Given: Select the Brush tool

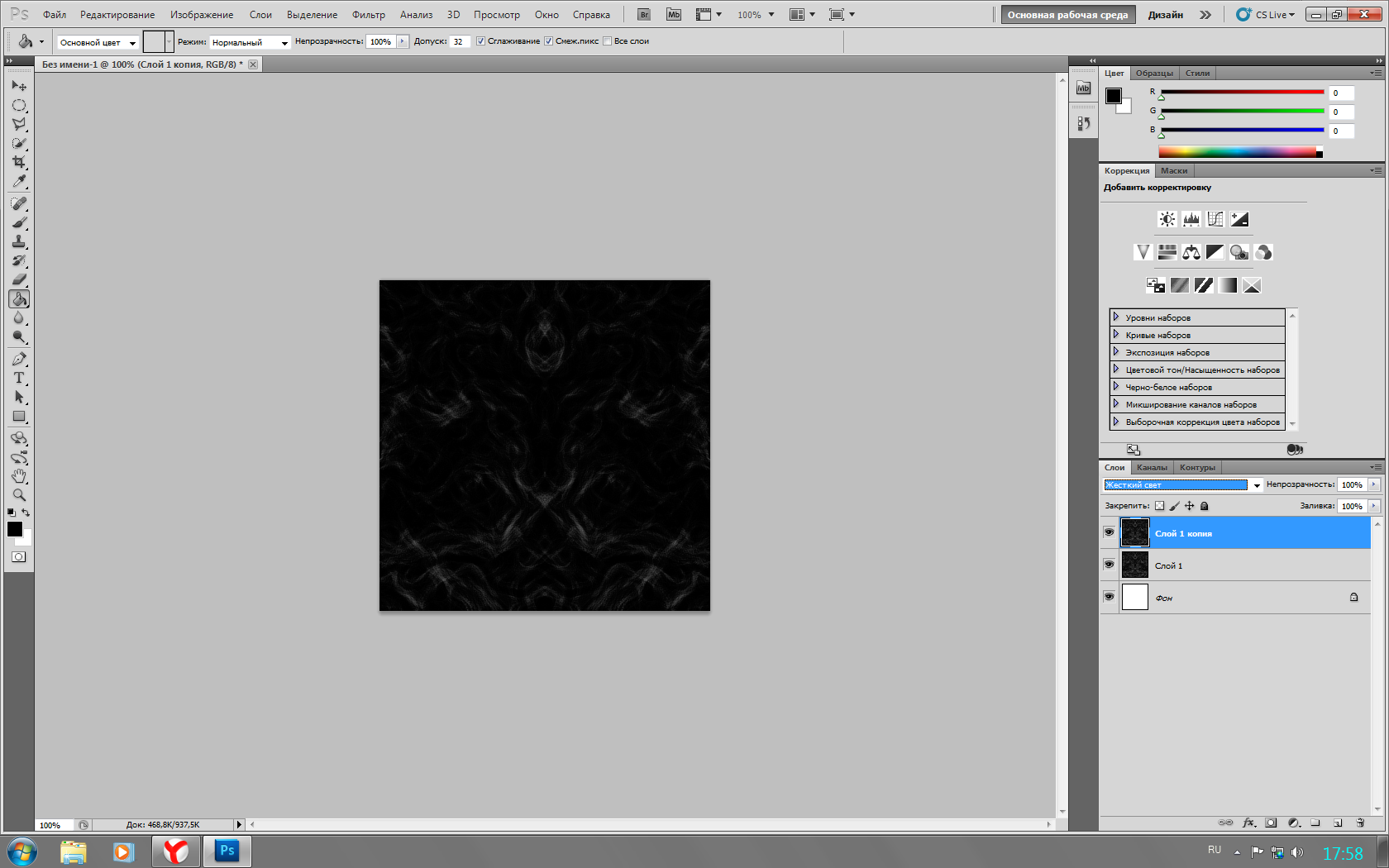Looking at the screenshot, I should tap(19, 222).
